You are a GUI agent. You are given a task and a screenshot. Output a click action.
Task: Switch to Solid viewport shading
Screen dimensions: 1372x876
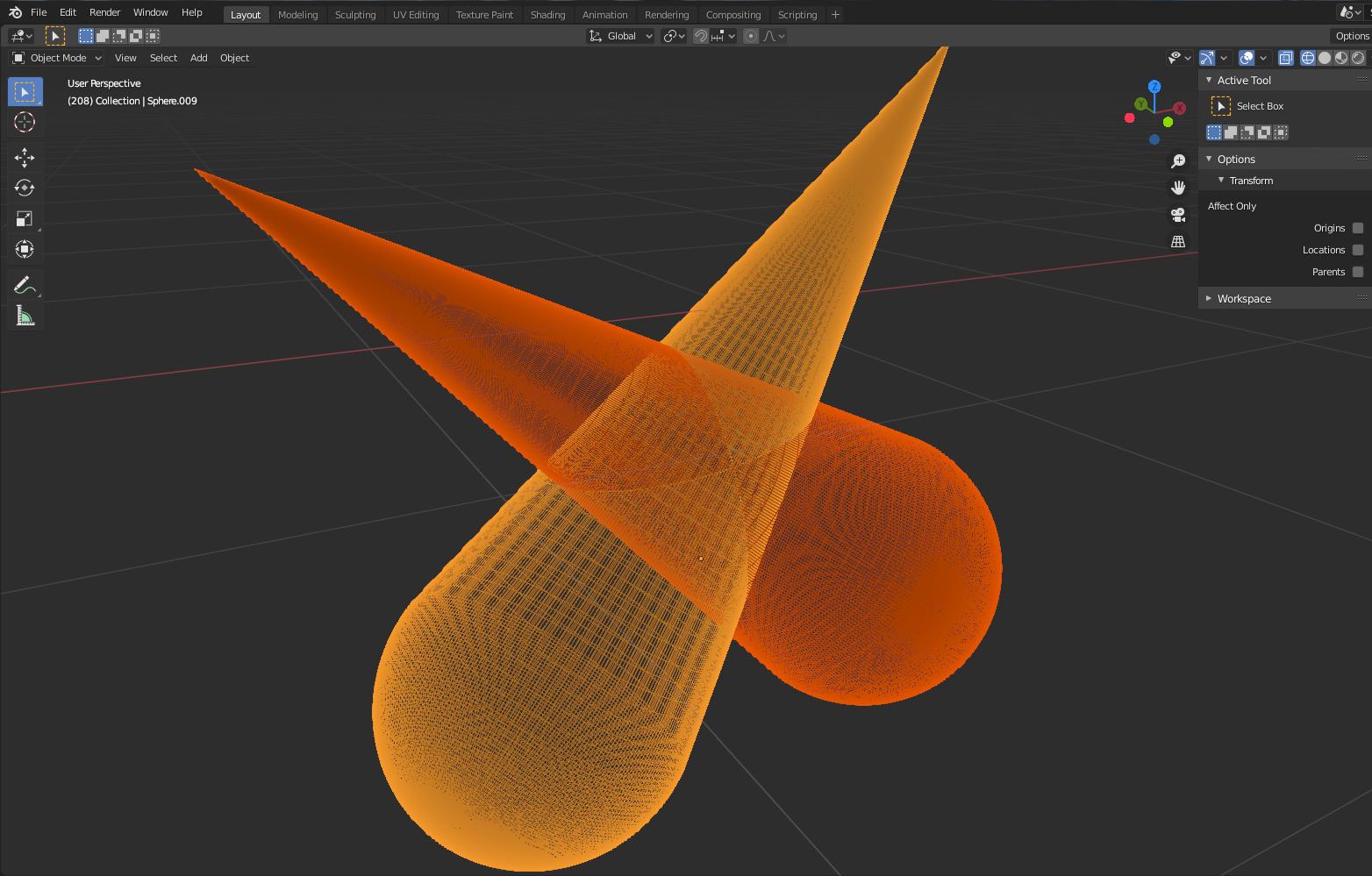pos(1325,58)
